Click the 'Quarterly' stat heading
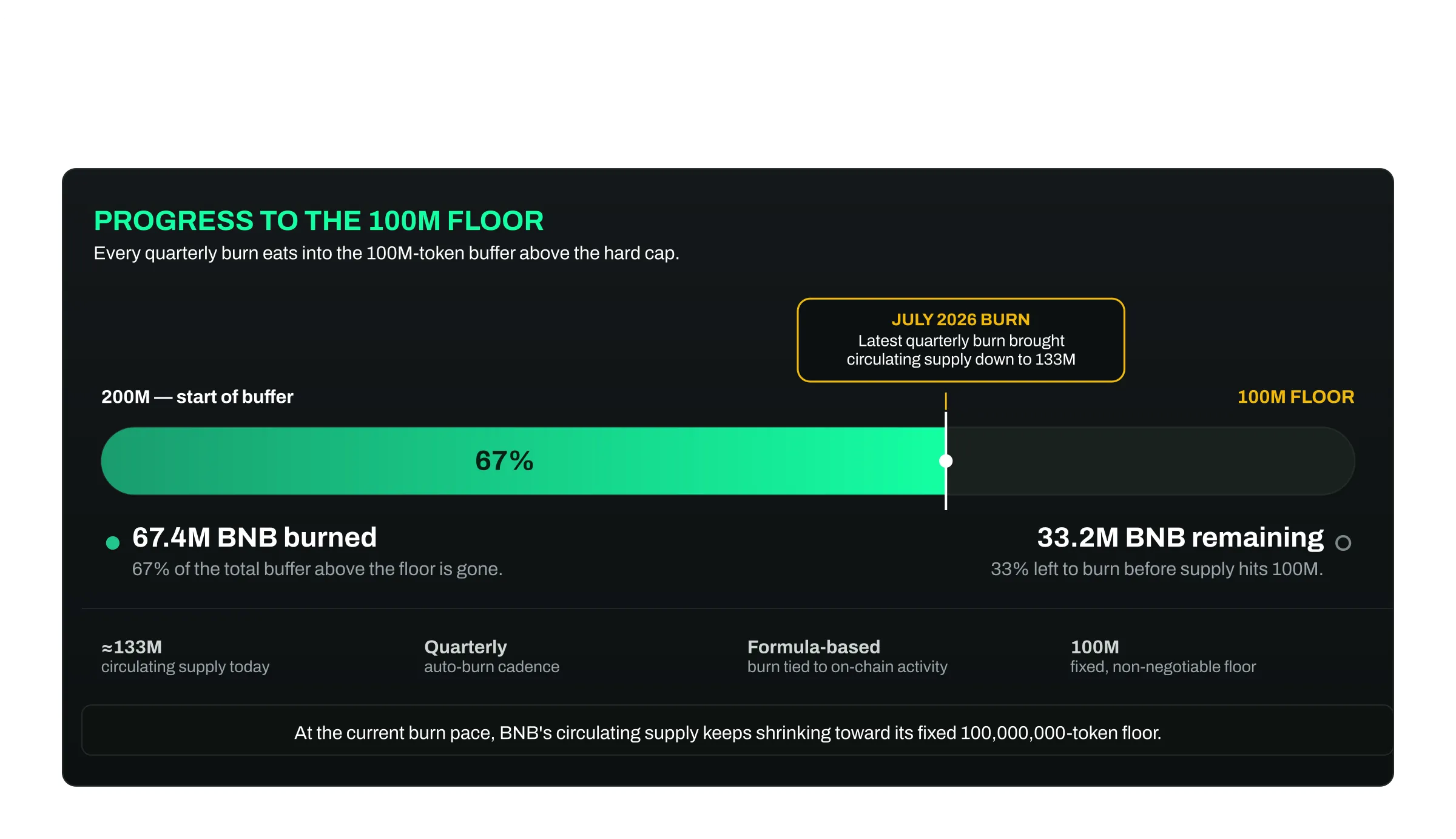 click(x=465, y=647)
